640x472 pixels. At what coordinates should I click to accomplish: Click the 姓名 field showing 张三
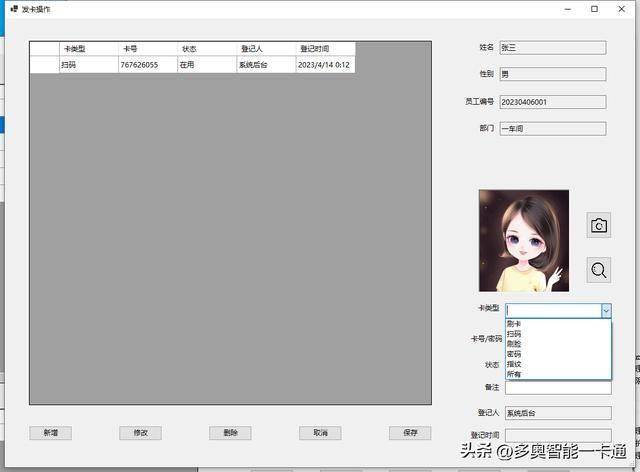coord(553,48)
